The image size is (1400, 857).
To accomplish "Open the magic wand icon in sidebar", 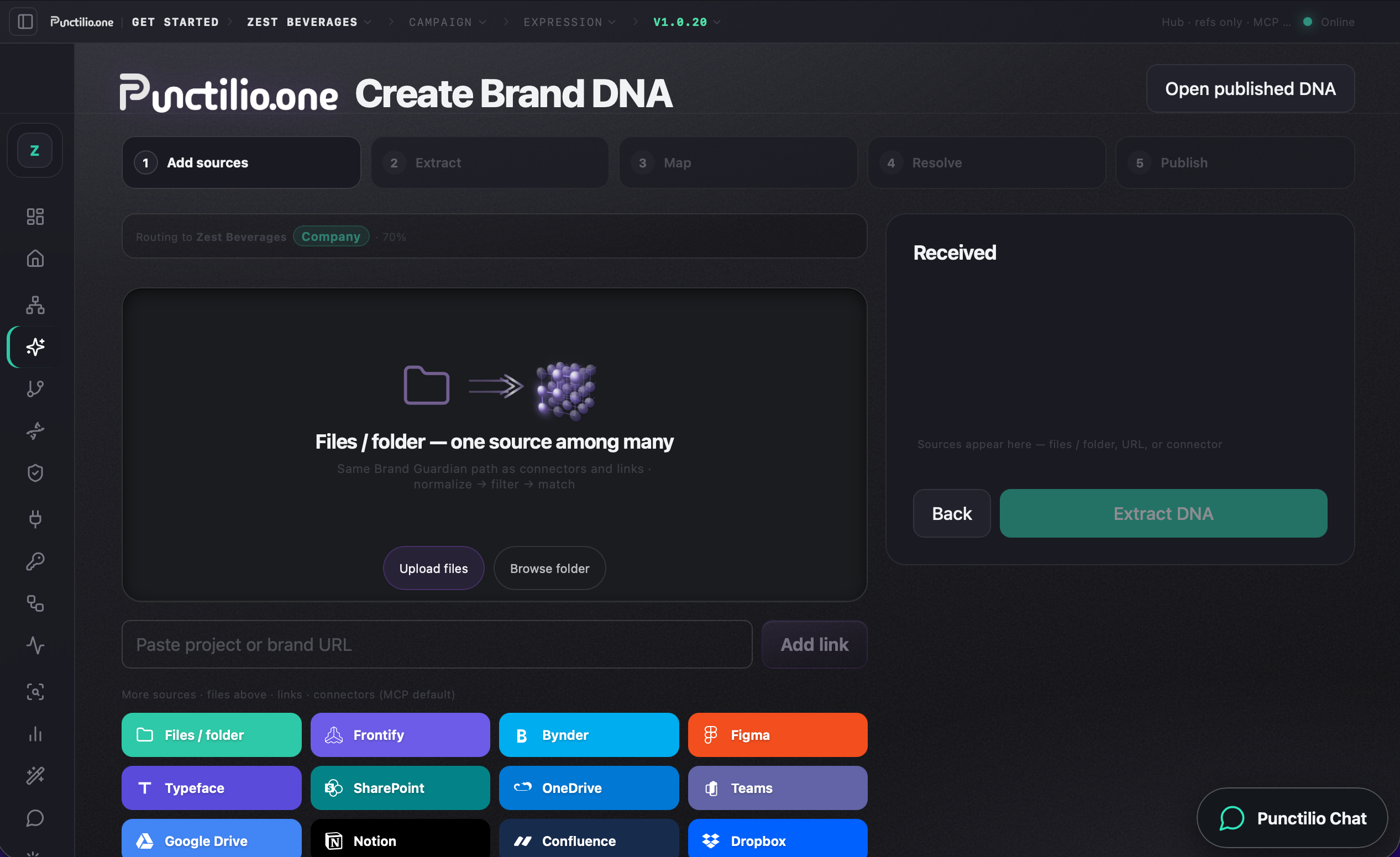I will (35, 775).
